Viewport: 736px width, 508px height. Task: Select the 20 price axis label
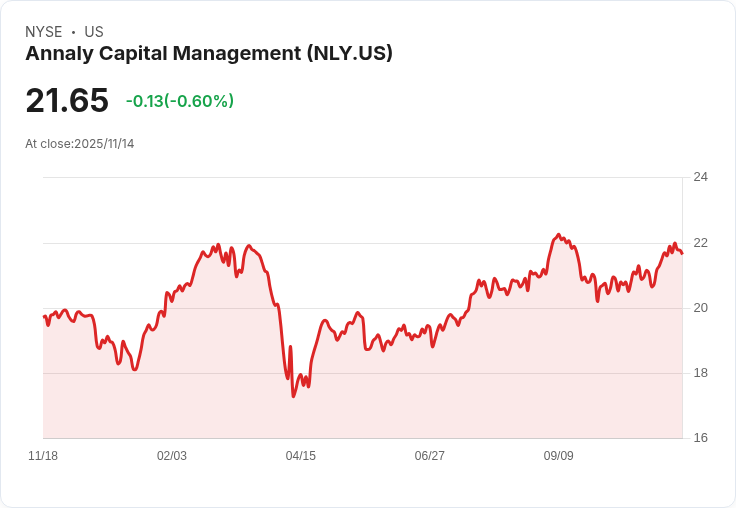700,308
